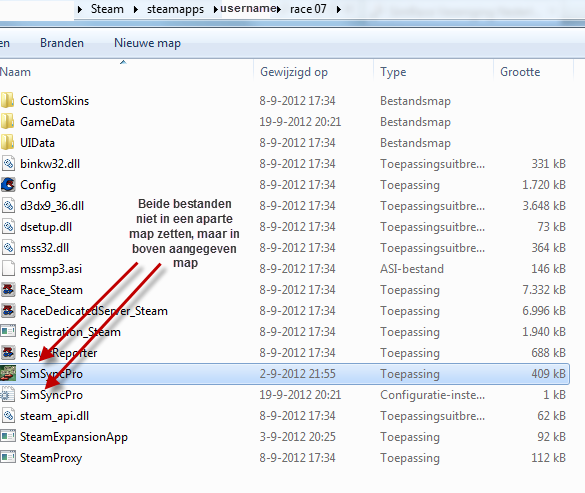Expand breadcrumb arrow after Steam
Image resolution: width=585 pixels, height=493 pixels.
click(x=135, y=9)
